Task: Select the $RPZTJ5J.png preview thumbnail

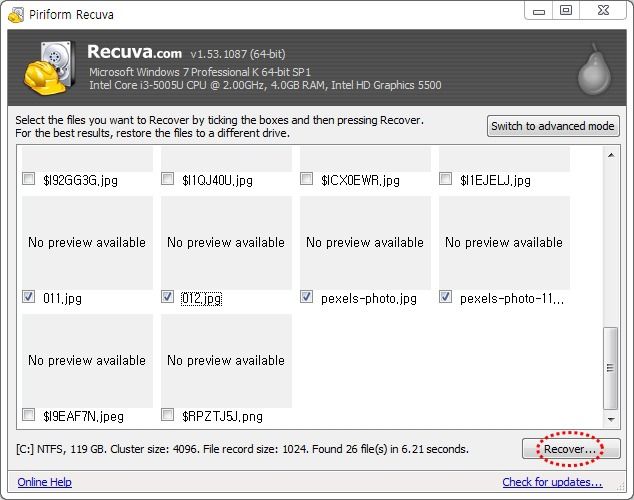Action: [226, 361]
